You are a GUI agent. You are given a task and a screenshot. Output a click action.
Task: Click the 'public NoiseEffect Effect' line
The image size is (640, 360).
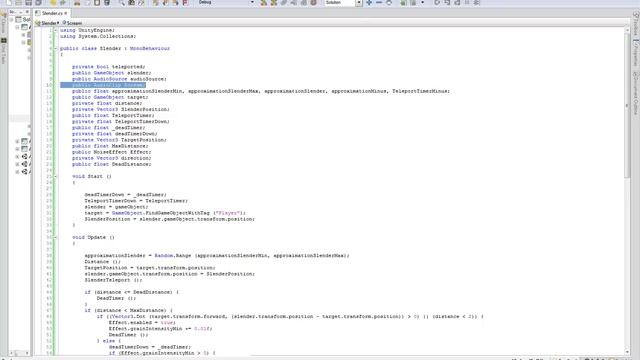(x=111, y=152)
